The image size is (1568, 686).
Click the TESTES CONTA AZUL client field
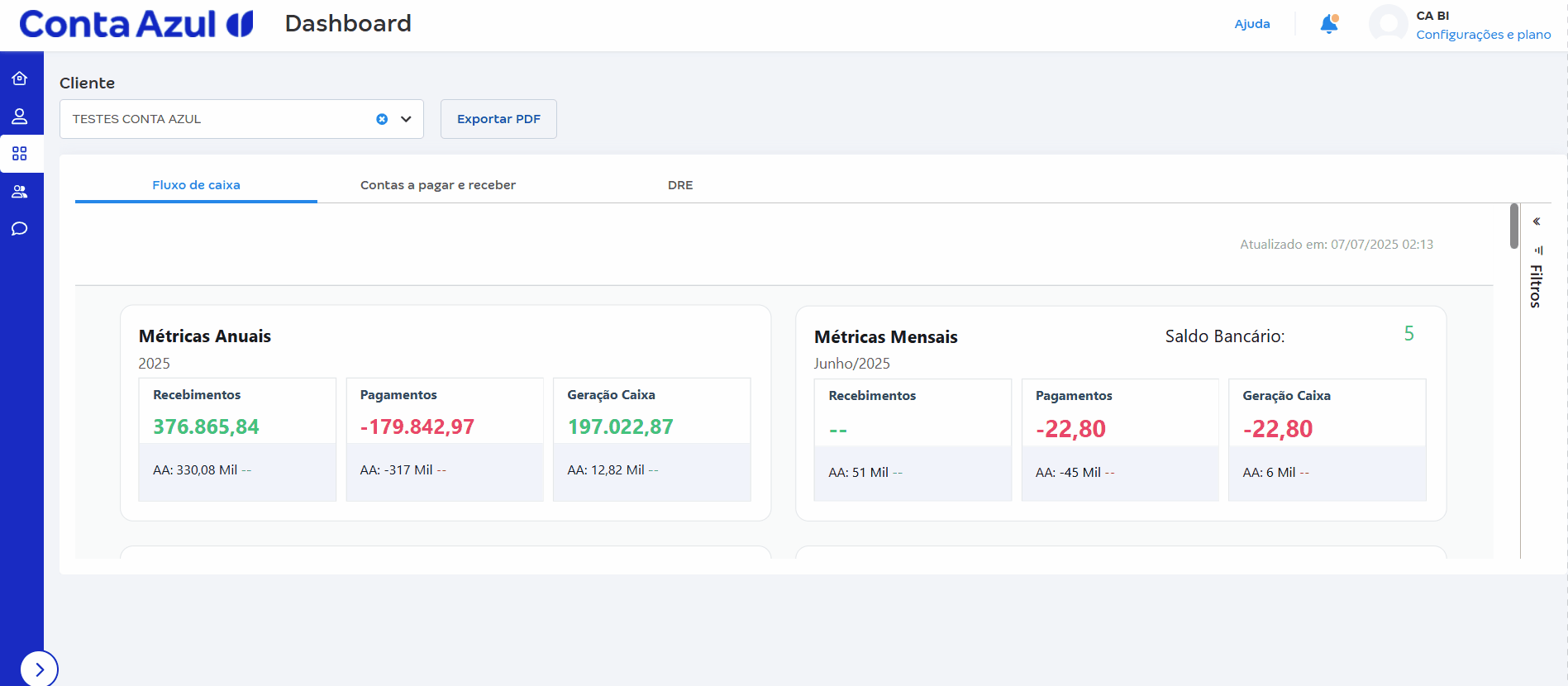coord(241,119)
